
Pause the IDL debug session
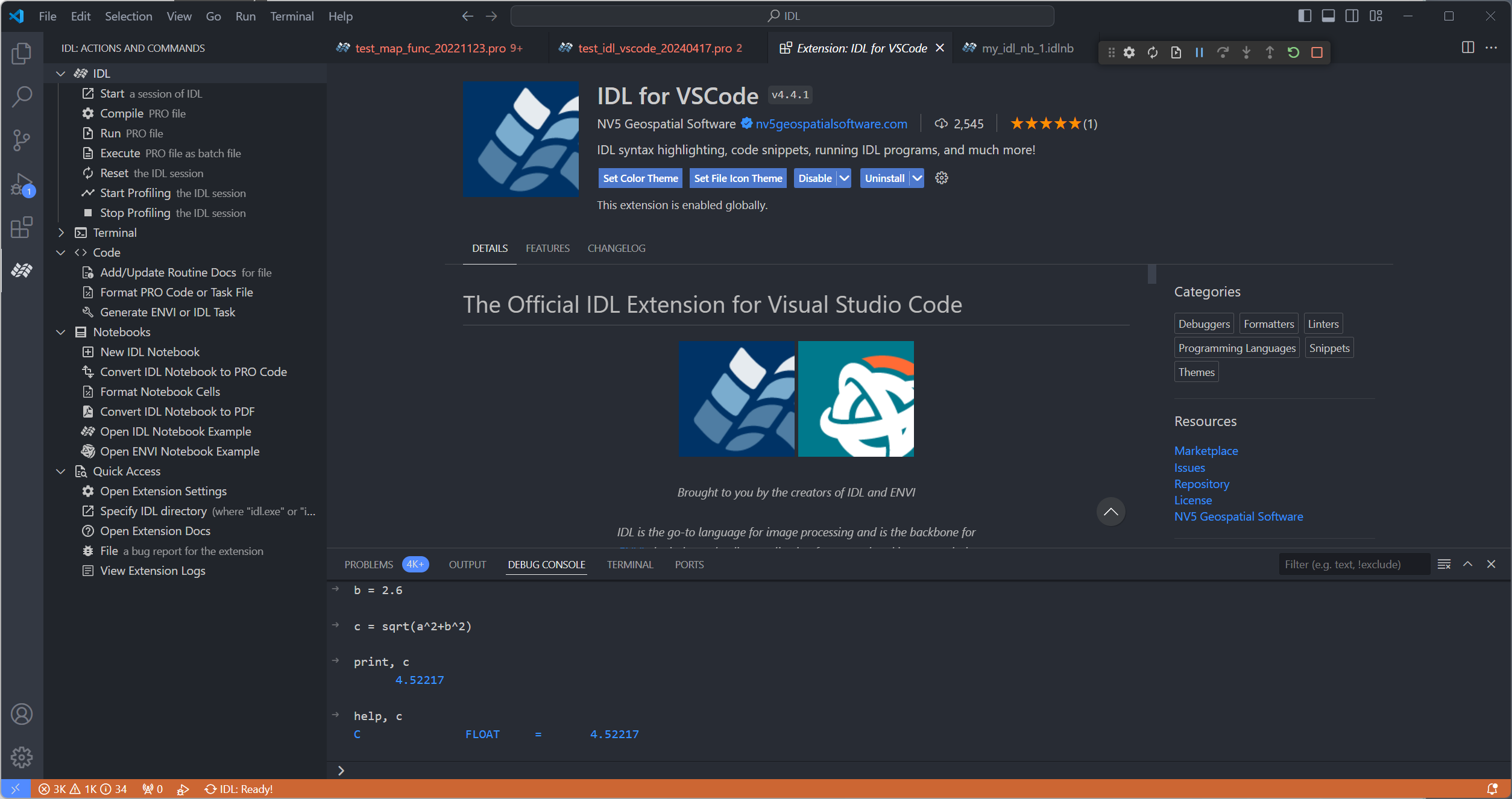pos(1199,52)
